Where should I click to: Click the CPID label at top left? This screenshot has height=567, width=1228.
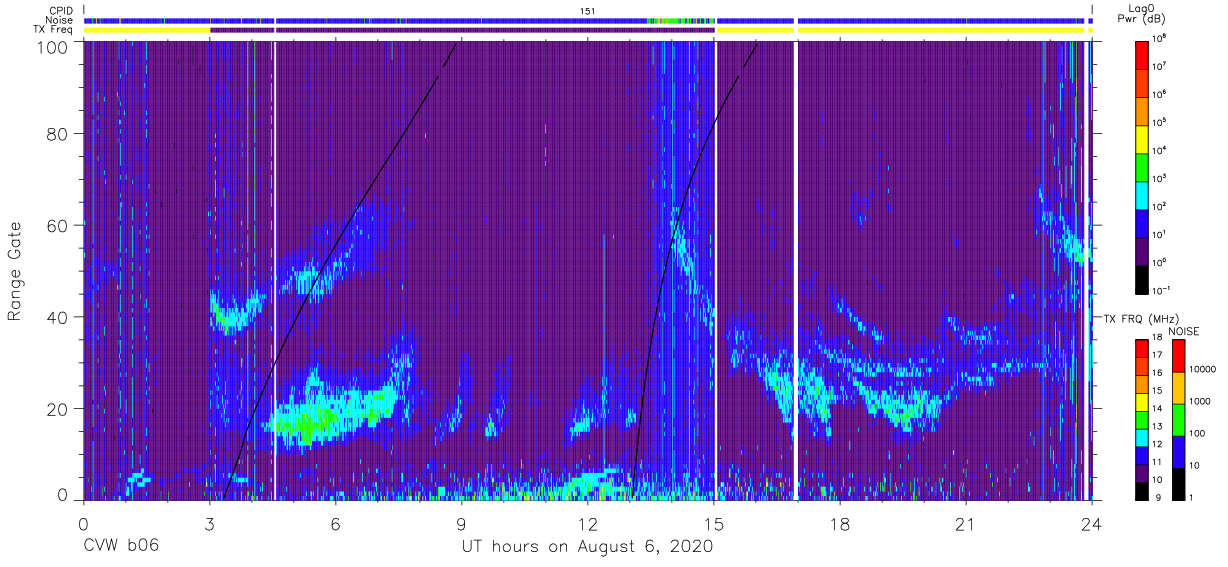point(61,10)
